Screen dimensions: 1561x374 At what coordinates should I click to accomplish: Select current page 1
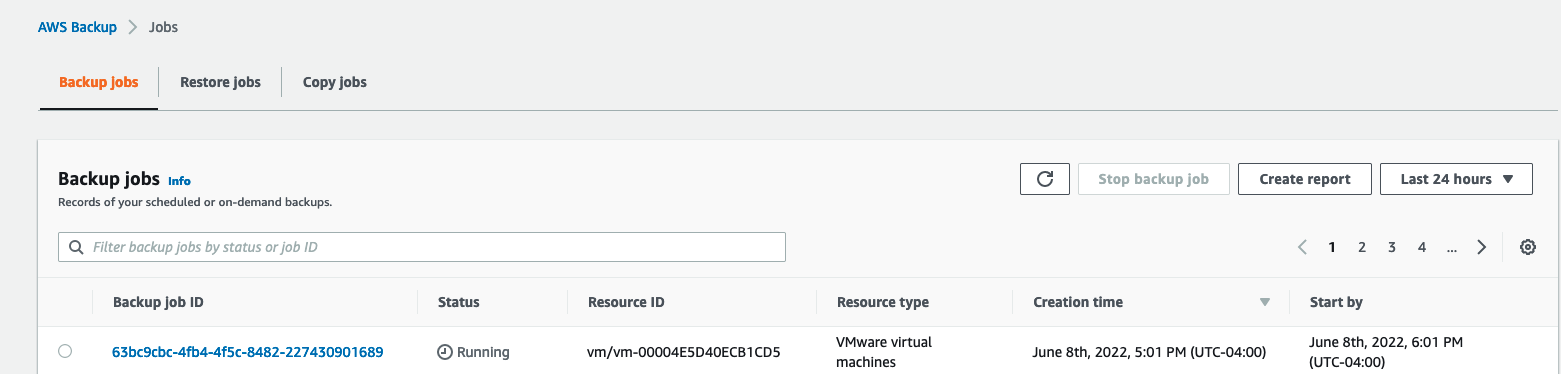tap(1332, 247)
